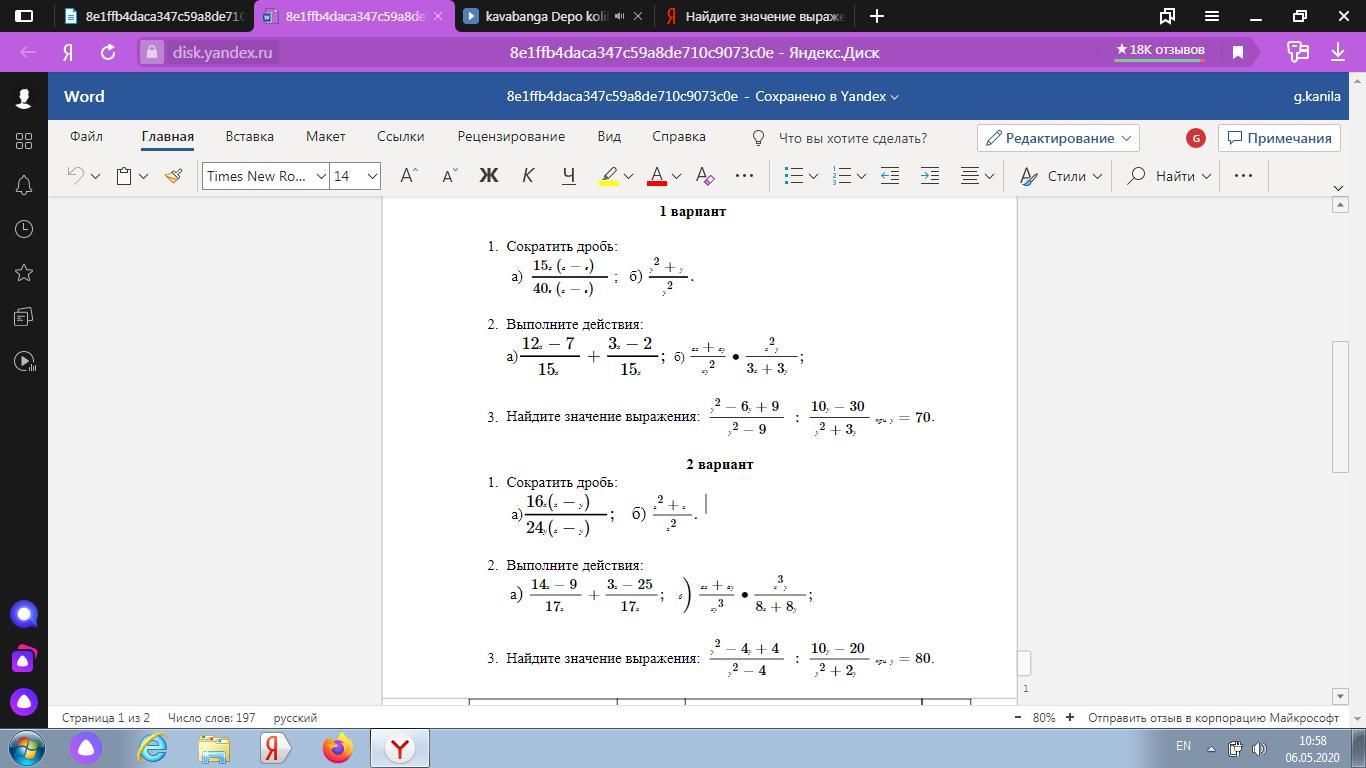Click the Clear Formatting eraser icon
Screen dimensions: 1366x768
(705, 176)
